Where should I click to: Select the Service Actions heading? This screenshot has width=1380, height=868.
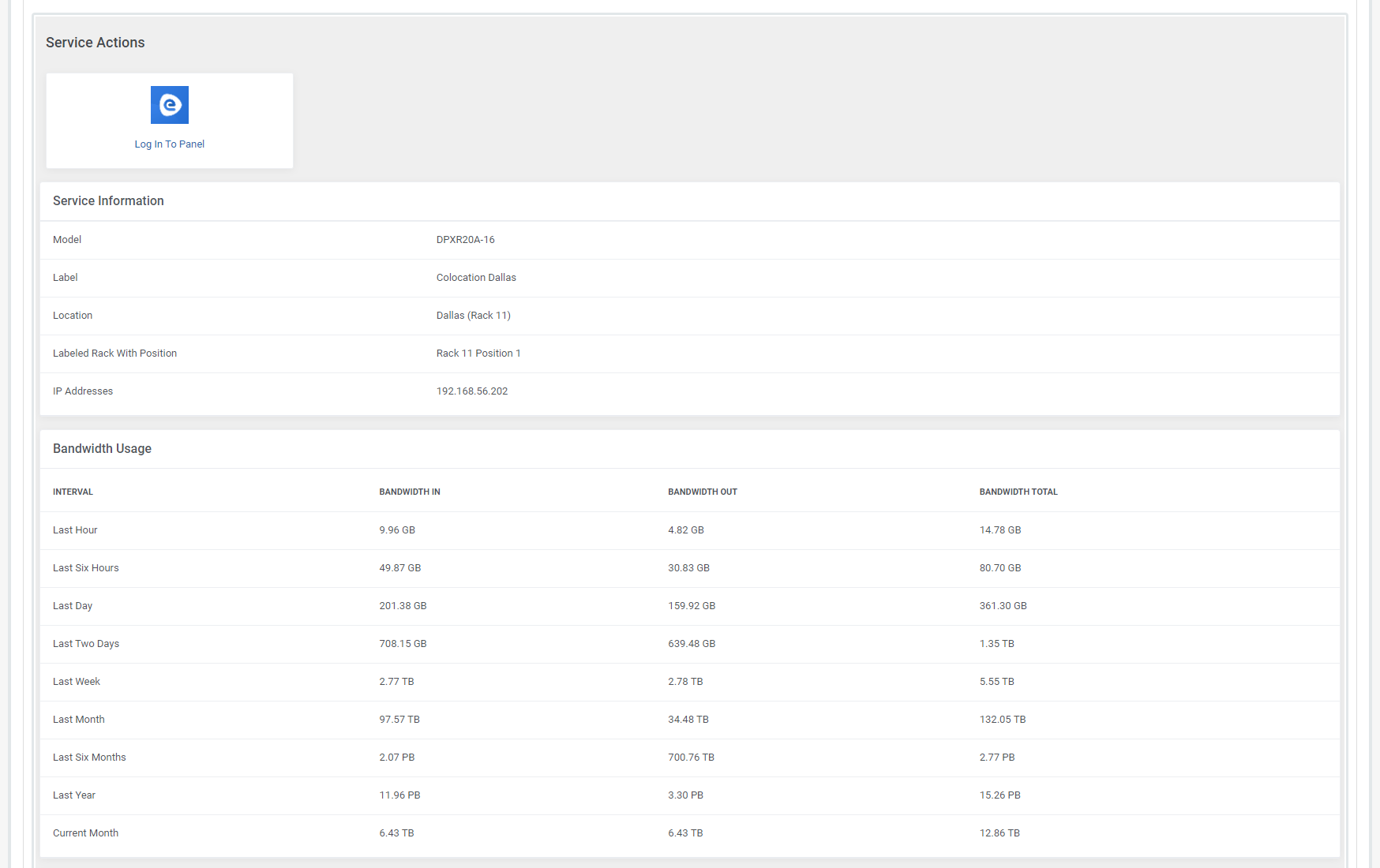[x=96, y=43]
